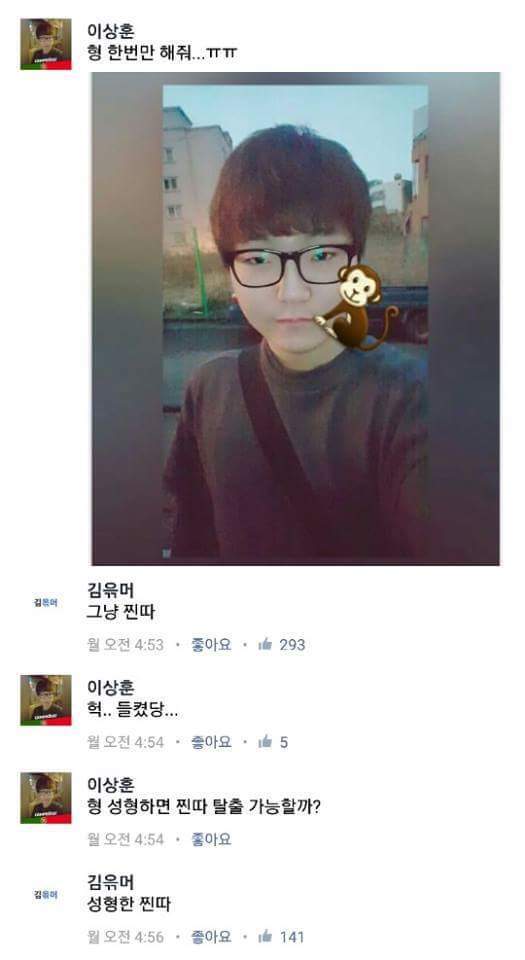Click the thumbs-up icon showing 293 likes
Image resolution: width=525 pixels, height=960 pixels.
[265, 644]
